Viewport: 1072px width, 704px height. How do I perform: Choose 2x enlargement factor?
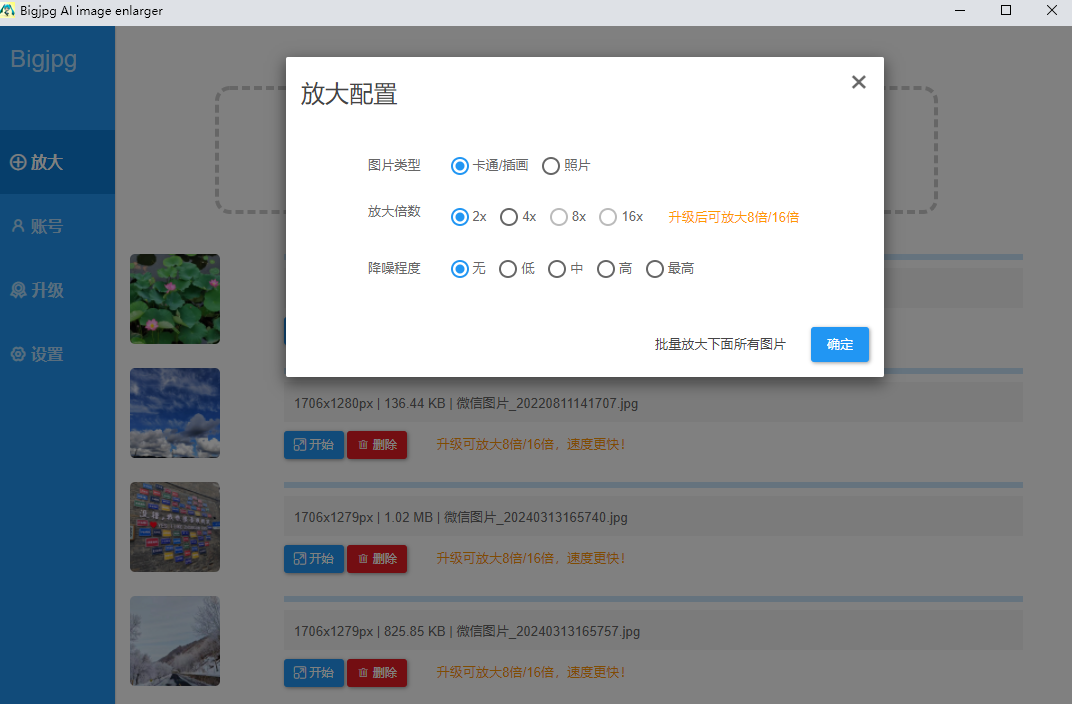pos(460,217)
